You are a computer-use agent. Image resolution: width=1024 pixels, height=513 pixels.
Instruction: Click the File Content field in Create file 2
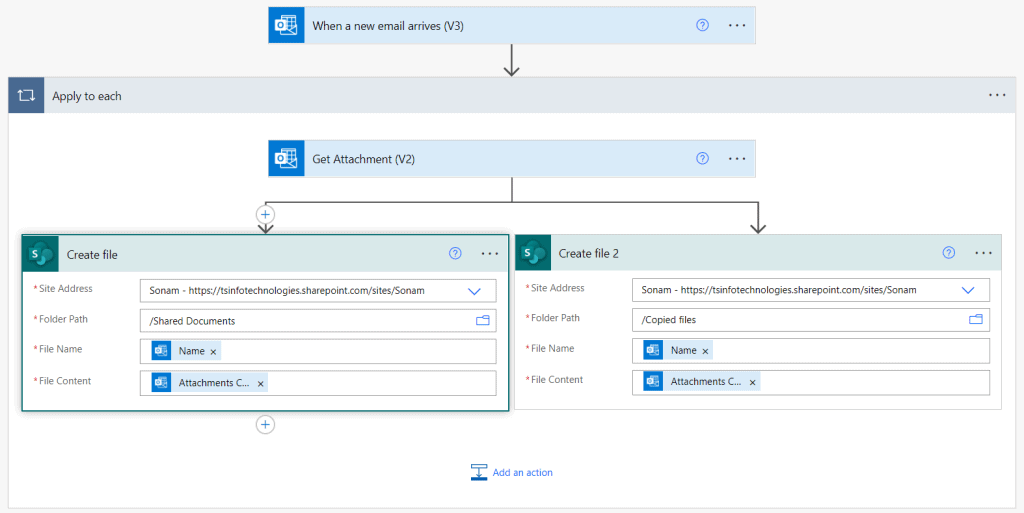coord(810,382)
